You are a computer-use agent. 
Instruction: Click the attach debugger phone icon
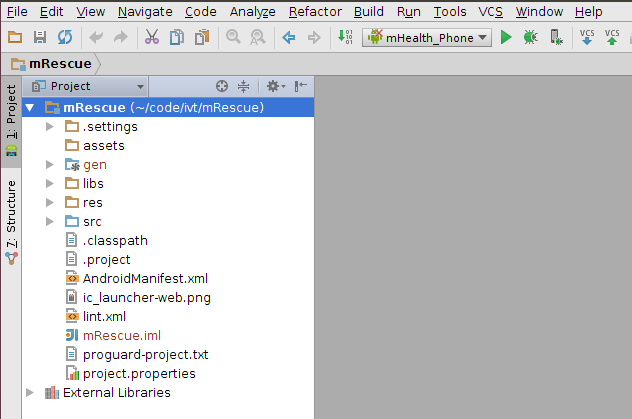point(556,37)
